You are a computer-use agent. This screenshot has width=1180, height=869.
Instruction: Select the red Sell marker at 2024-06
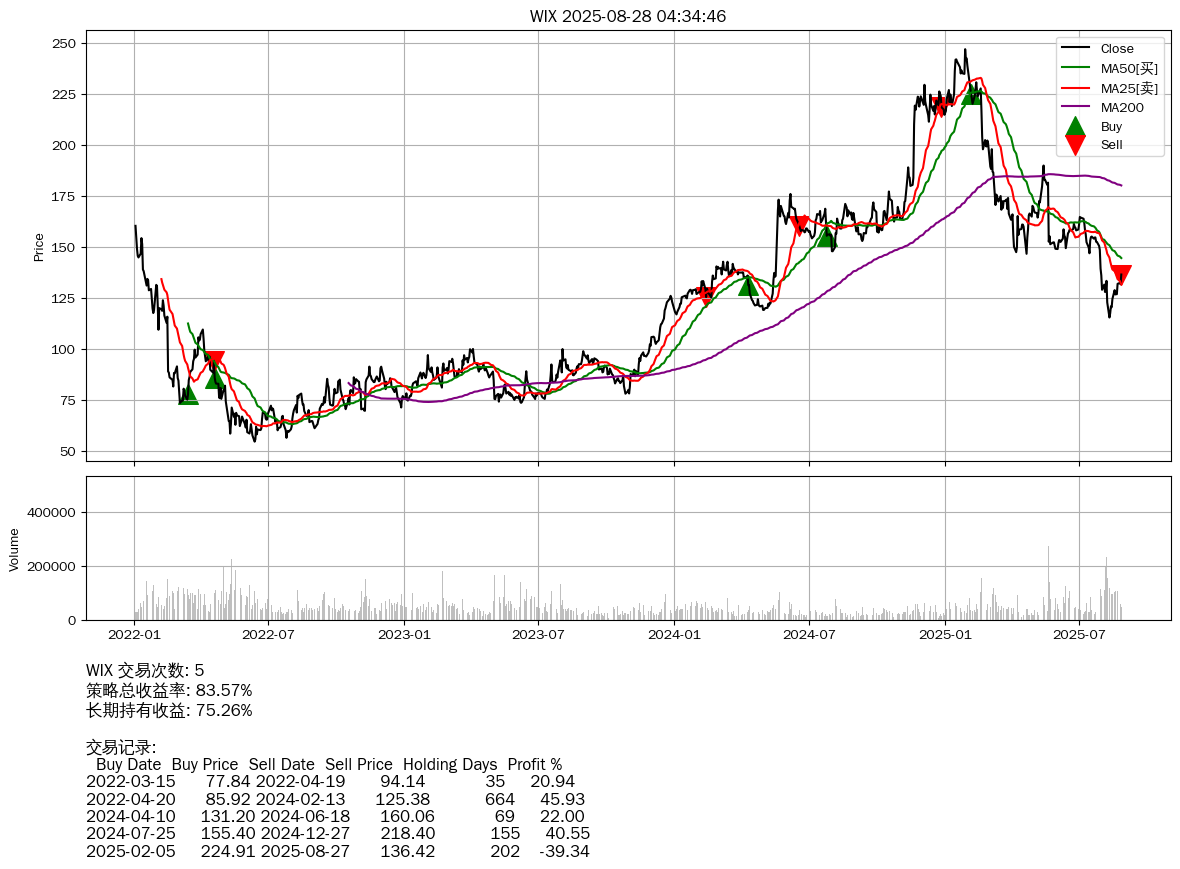click(x=799, y=225)
